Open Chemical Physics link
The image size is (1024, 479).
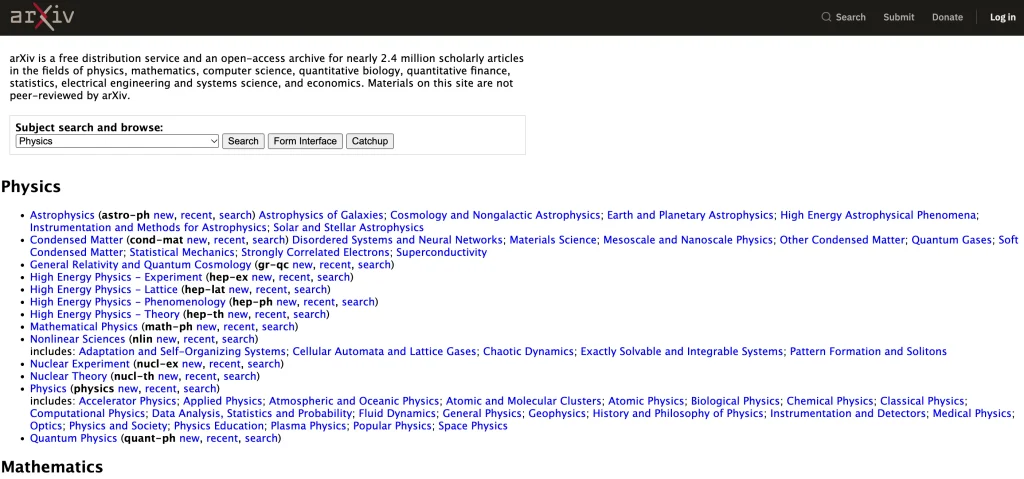pos(830,401)
